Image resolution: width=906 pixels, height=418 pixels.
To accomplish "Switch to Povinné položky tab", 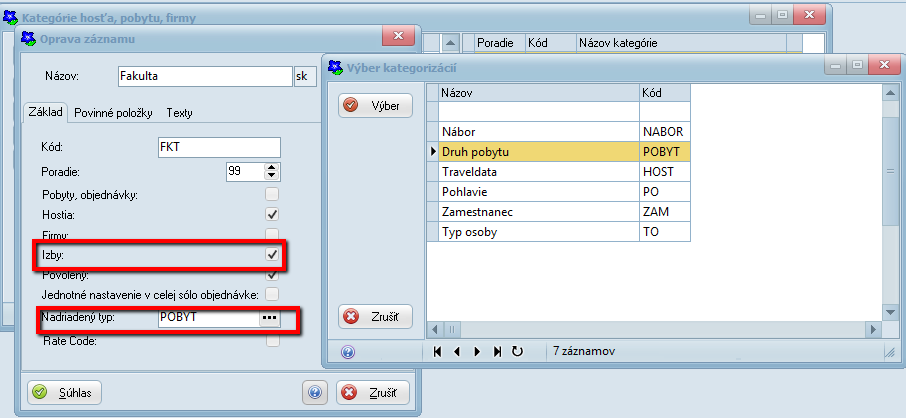I will coord(113,113).
